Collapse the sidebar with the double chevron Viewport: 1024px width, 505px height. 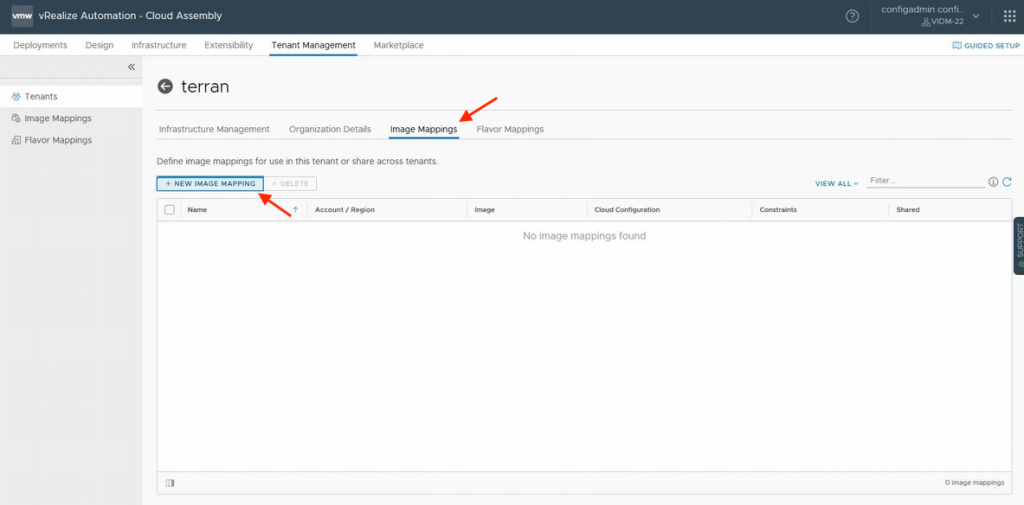click(131, 67)
